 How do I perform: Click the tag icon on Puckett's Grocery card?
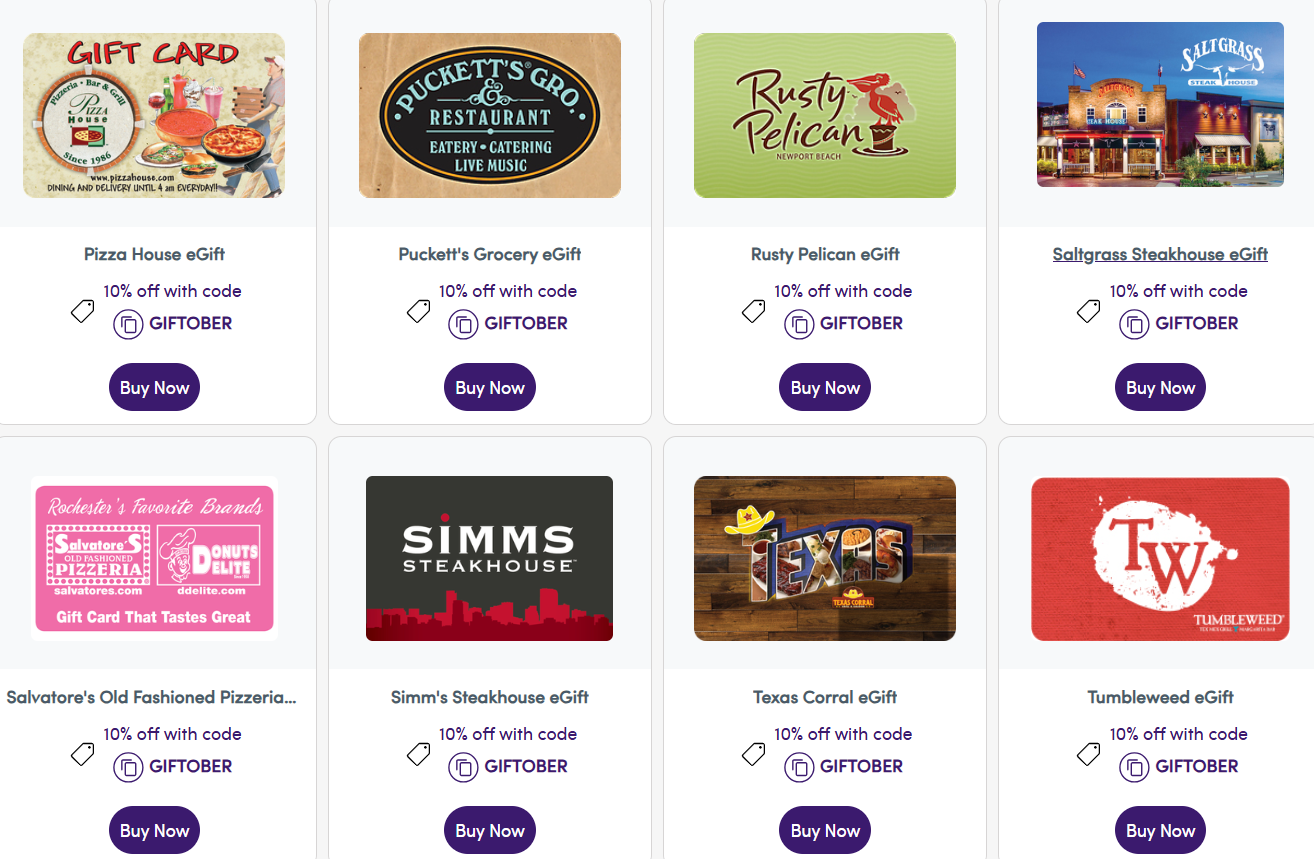pyautogui.click(x=418, y=310)
